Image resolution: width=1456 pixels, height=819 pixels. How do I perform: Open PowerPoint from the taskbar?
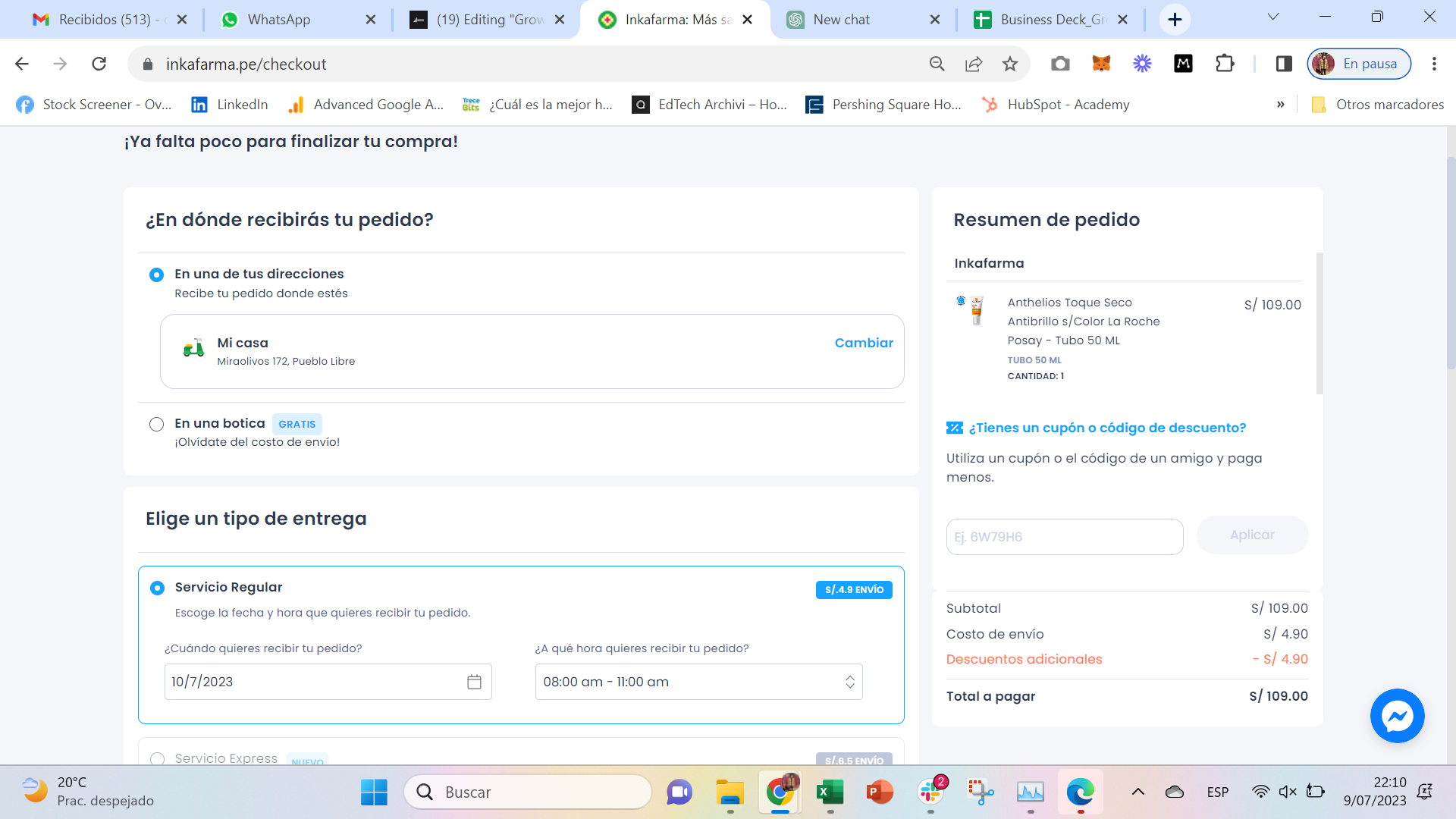point(880,792)
